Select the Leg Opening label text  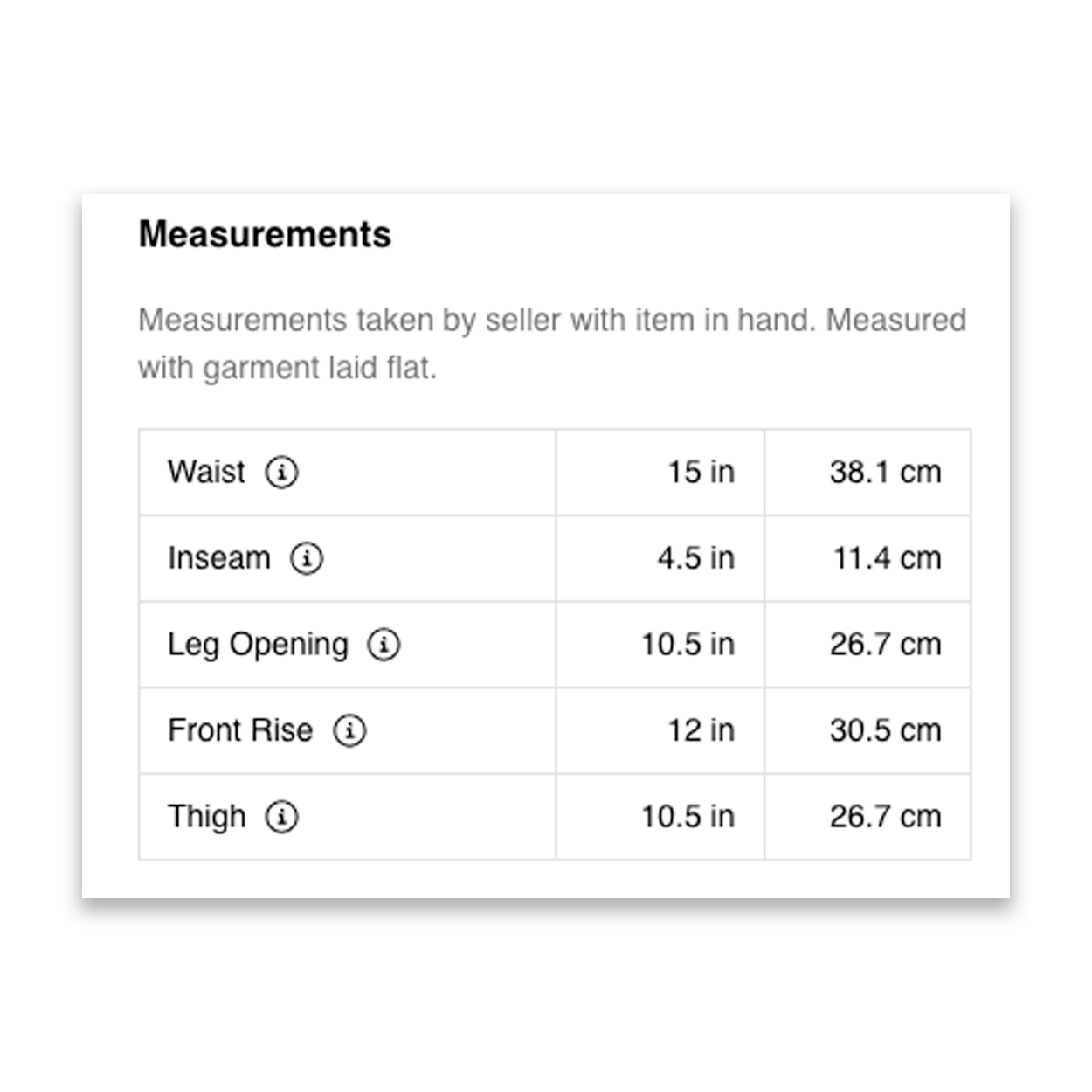coord(258,645)
